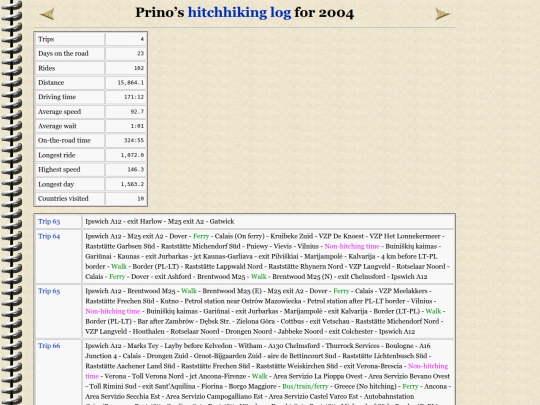540x405 pixels.
Task: Click the Trip 63 route text ending in Gatwick
Action: [x=160, y=221]
